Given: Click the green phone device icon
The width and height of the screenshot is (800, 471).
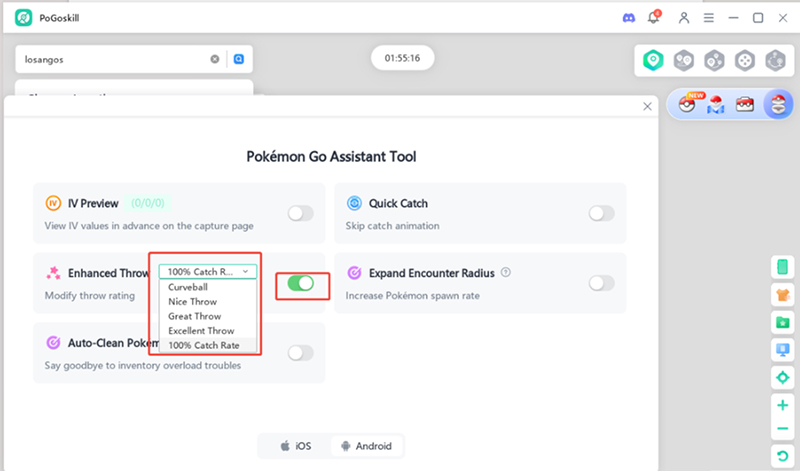Looking at the screenshot, I should pyautogui.click(x=783, y=267).
